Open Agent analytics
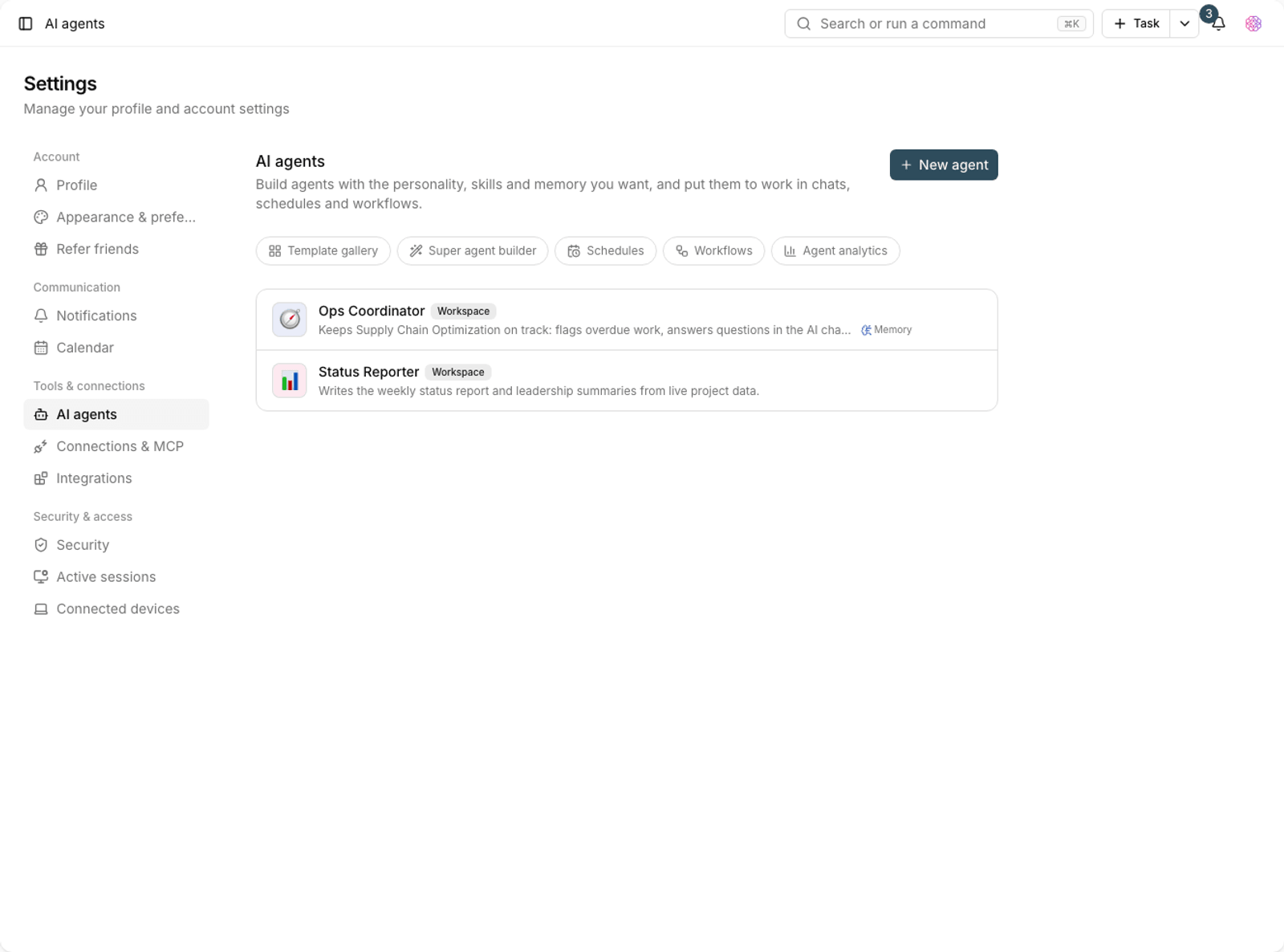 coord(835,251)
